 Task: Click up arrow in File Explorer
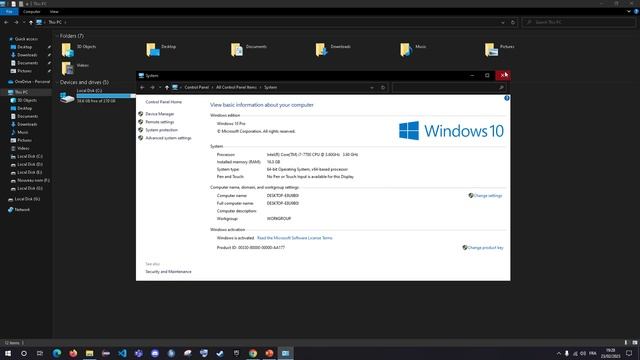(31, 22)
